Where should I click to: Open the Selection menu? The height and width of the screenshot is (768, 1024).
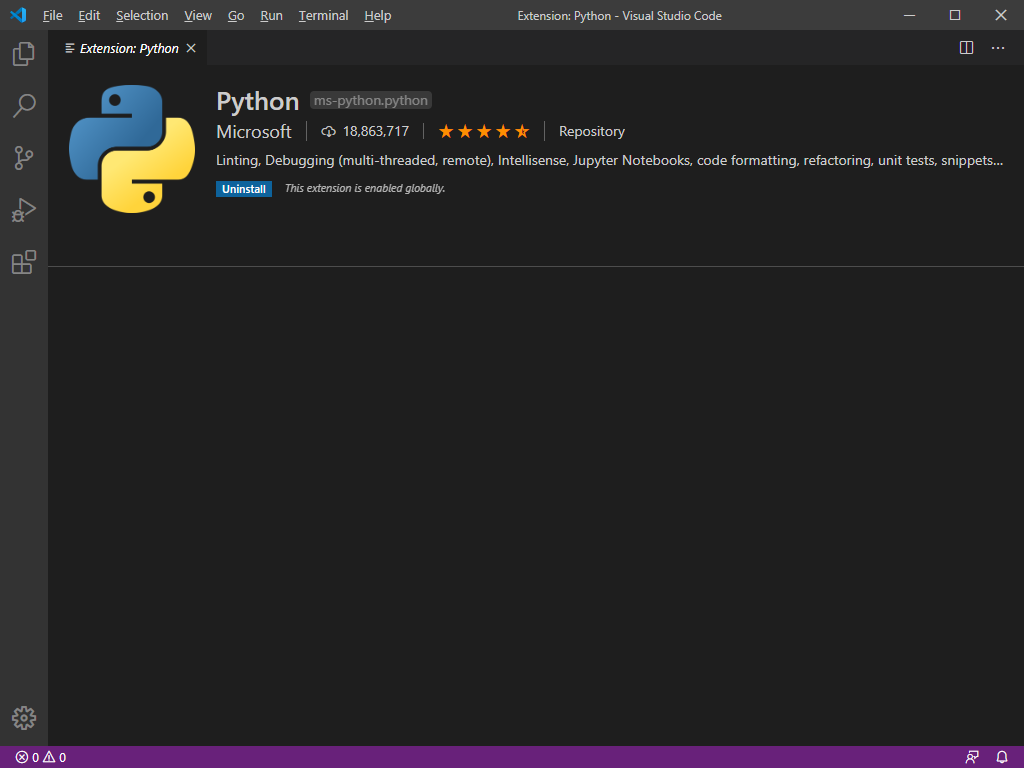(142, 16)
